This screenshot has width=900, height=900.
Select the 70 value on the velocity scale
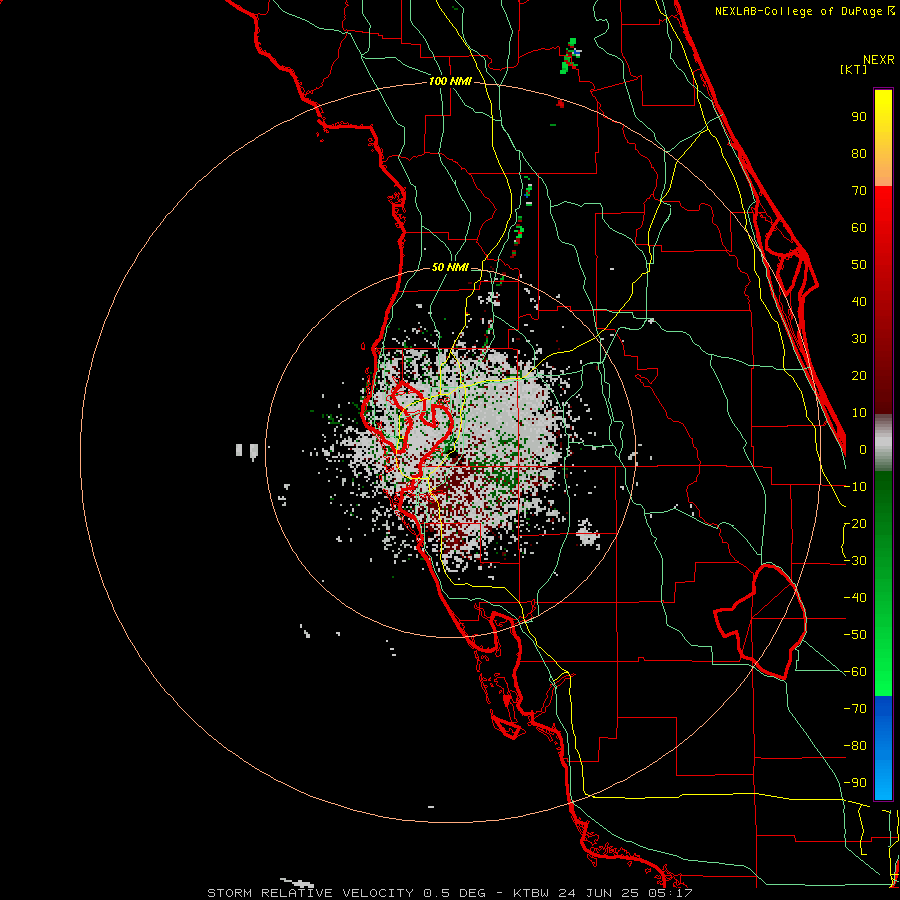(859, 191)
